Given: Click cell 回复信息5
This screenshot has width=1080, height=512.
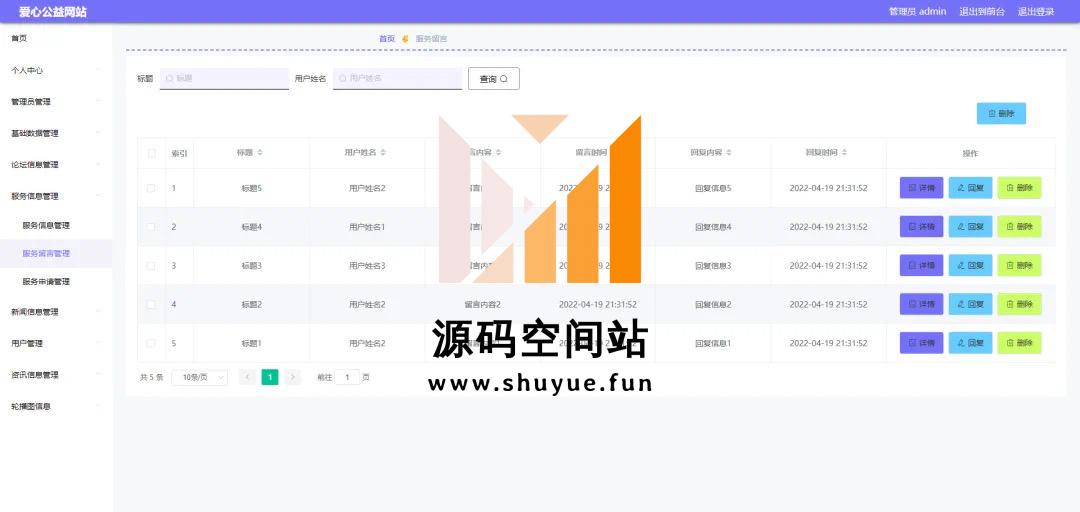Looking at the screenshot, I should [713, 188].
